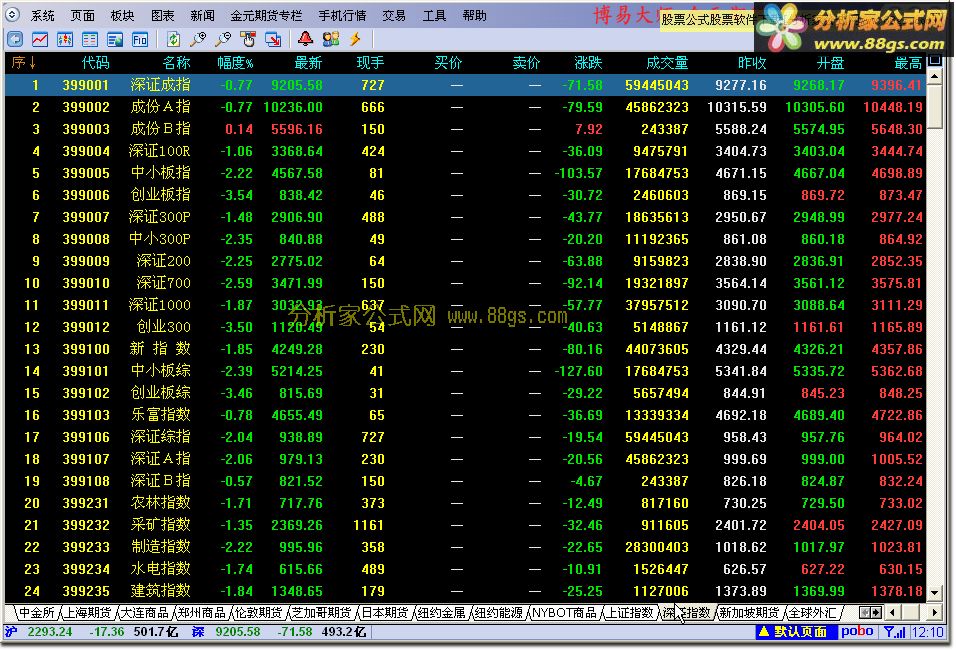Click the green refresh page icon
The width and height of the screenshot is (956, 650).
pos(173,40)
